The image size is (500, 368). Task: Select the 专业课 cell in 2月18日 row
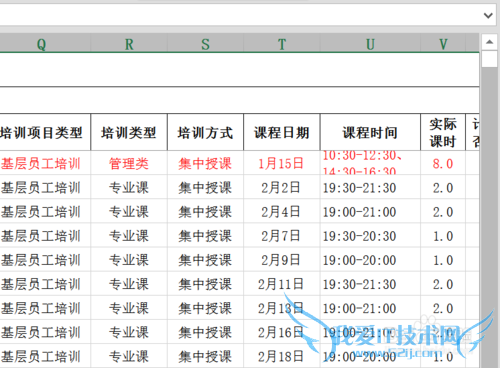129,356
